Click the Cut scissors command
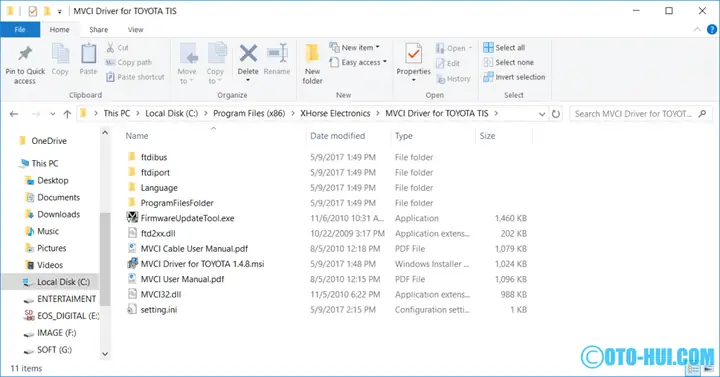720x377 pixels. coord(118,47)
